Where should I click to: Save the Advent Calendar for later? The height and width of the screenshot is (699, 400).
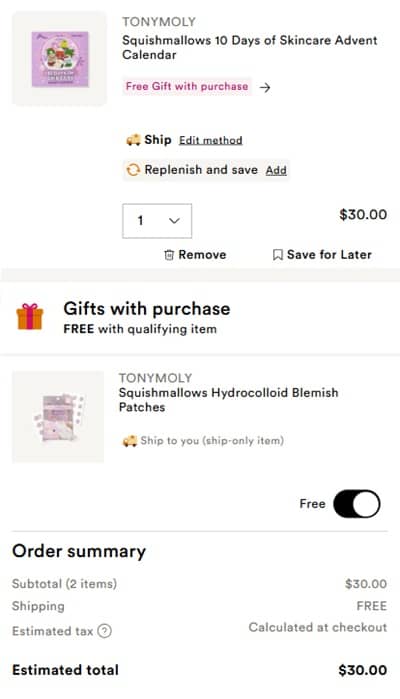tap(322, 255)
